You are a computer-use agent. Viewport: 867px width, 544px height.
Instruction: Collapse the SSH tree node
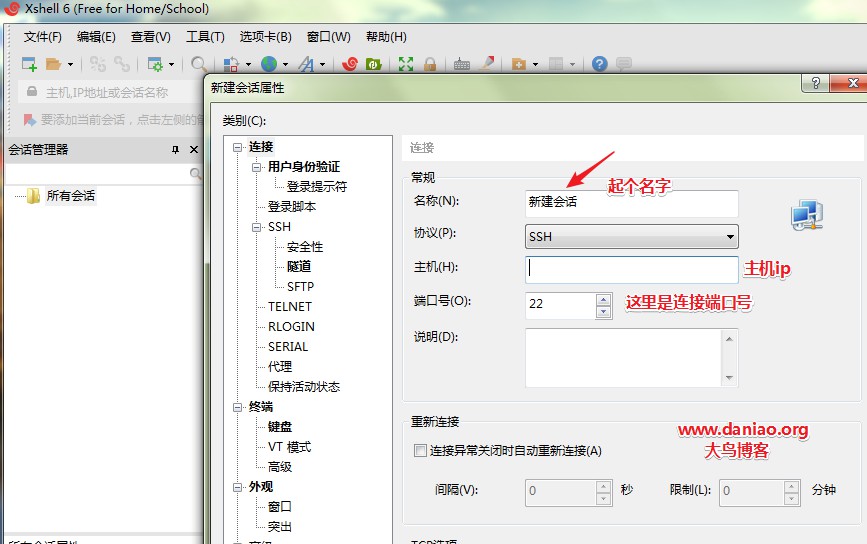click(256, 227)
